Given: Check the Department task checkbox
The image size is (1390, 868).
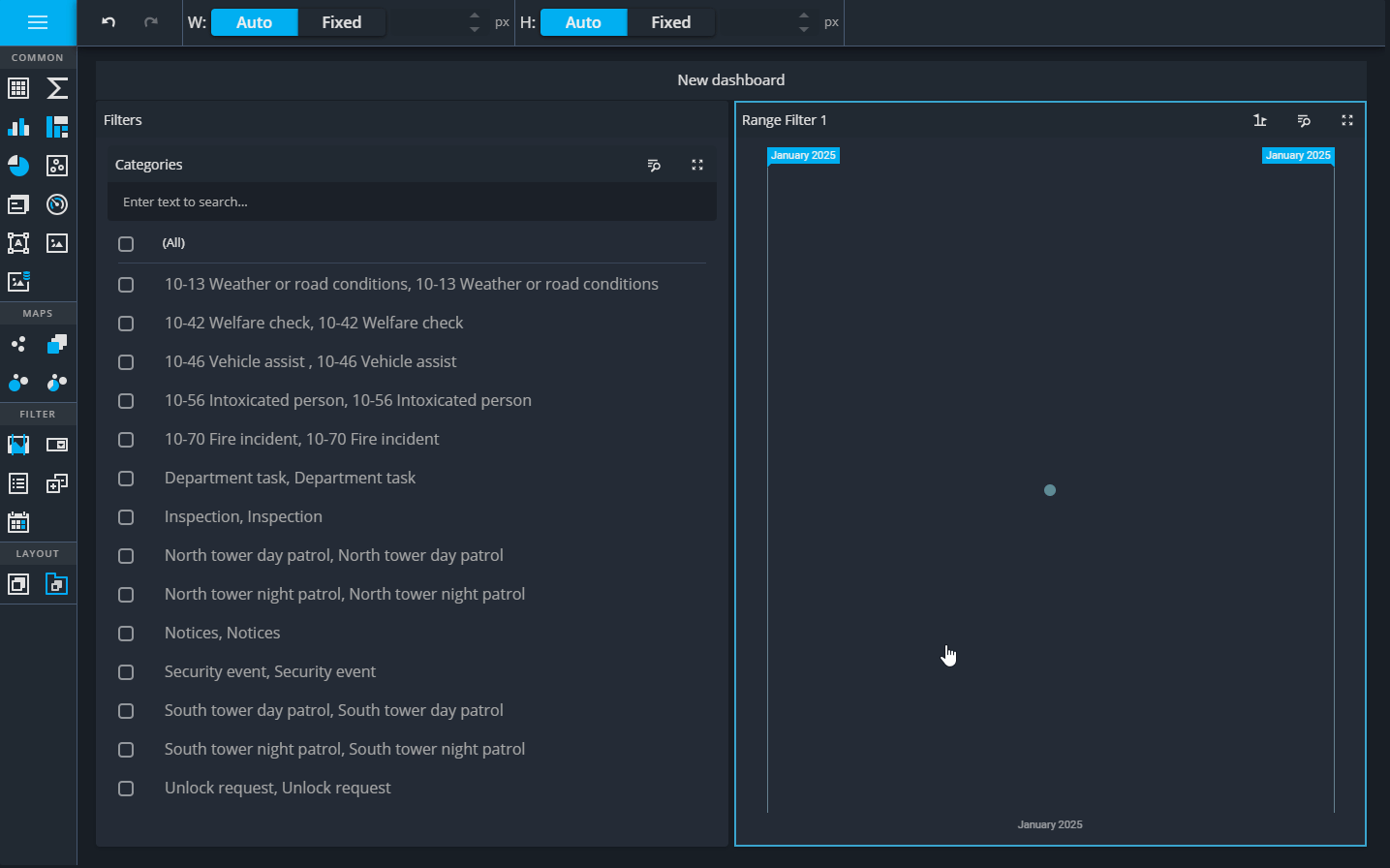Looking at the screenshot, I should [126, 479].
